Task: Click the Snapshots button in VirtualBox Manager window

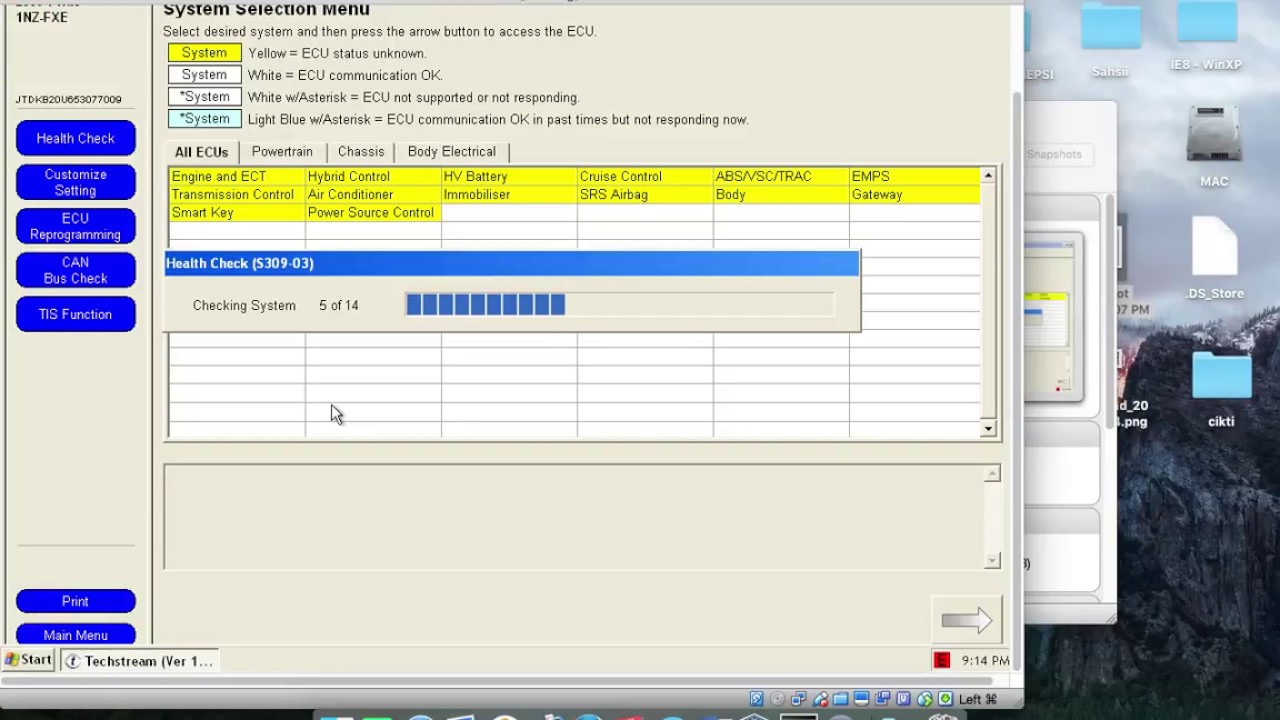Action: [x=1058, y=154]
